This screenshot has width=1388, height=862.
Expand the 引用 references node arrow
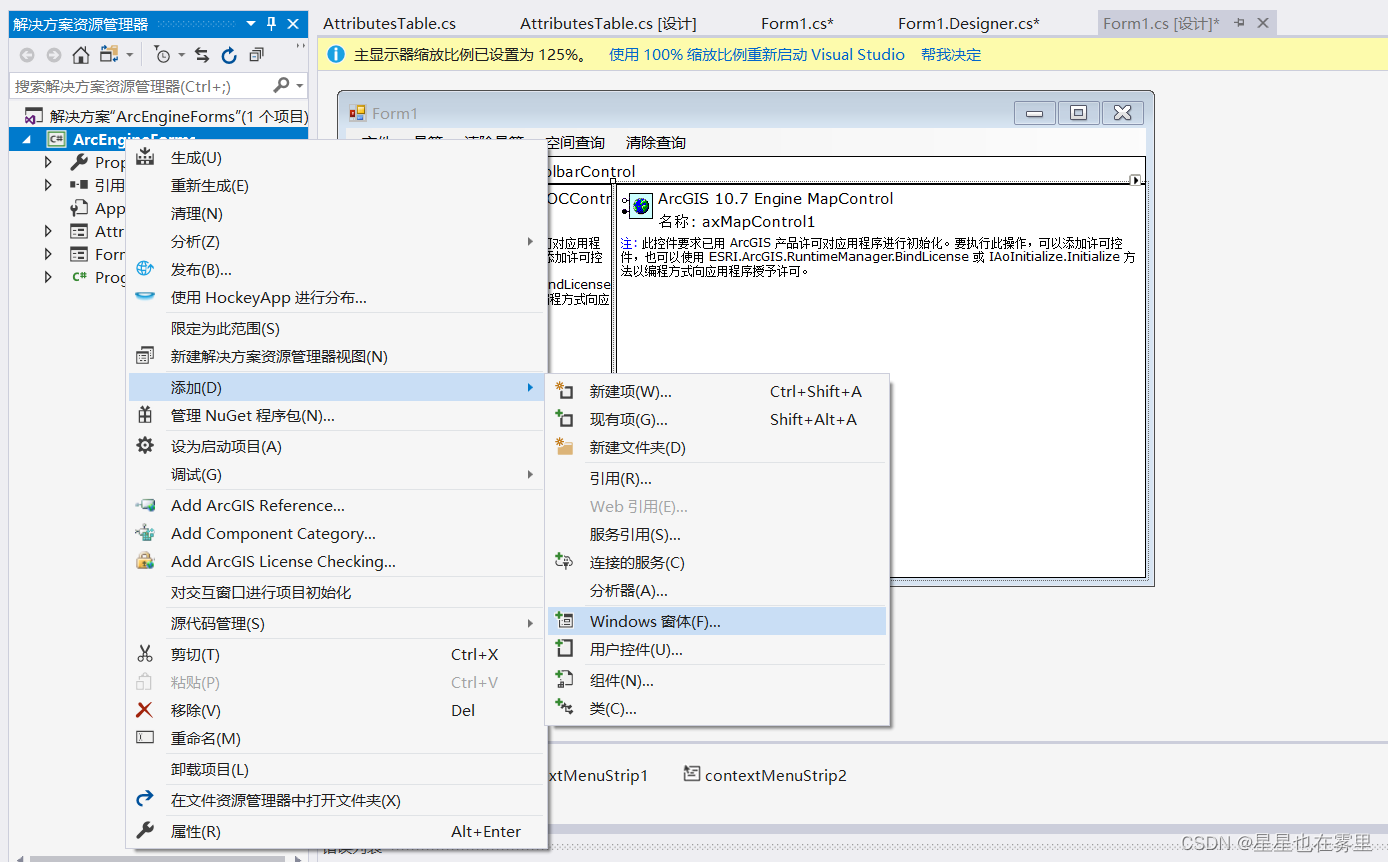point(48,185)
